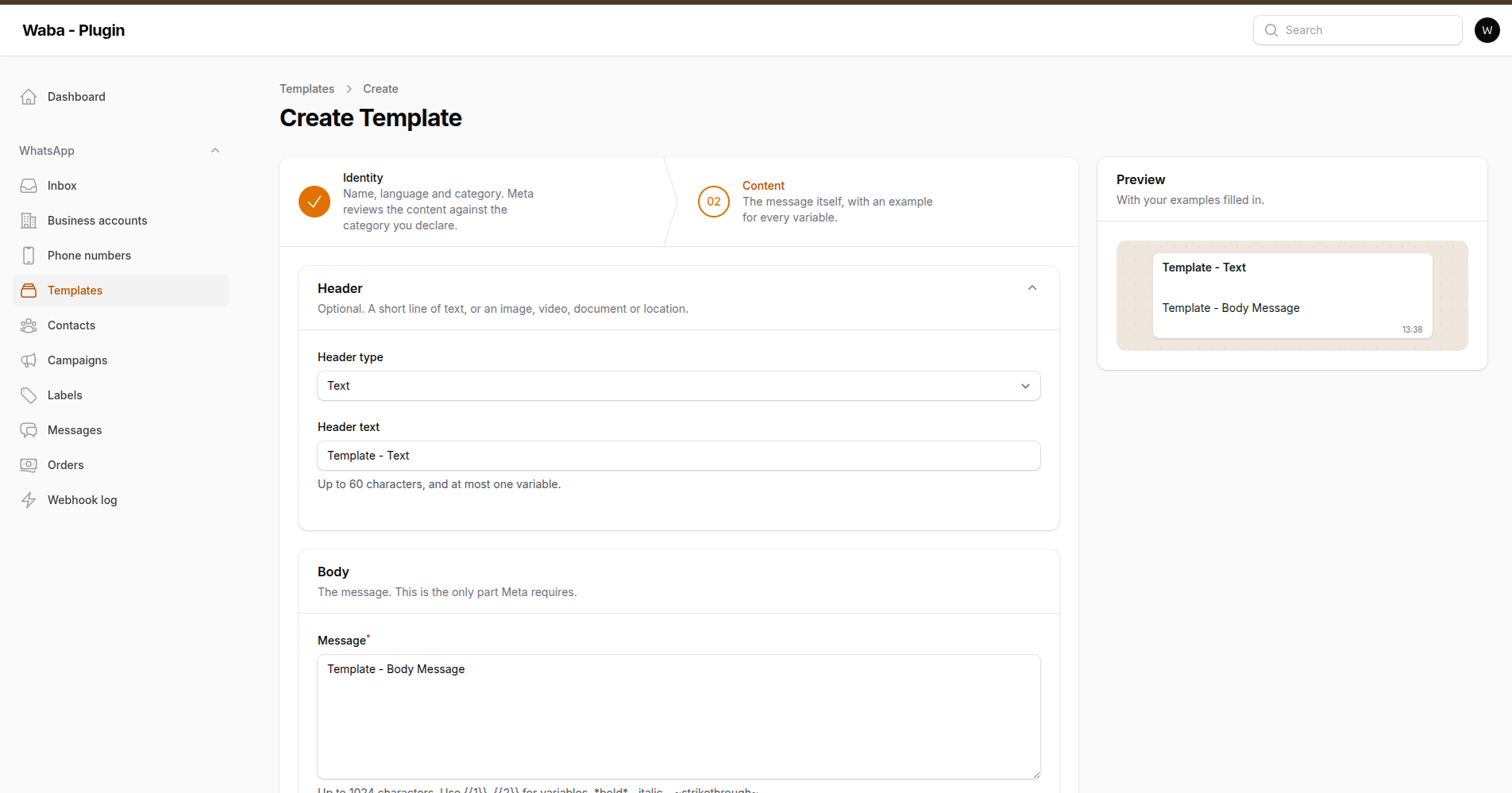Image resolution: width=1512 pixels, height=793 pixels.
Task: Click the Waba - Plugin logo
Action: click(x=74, y=30)
